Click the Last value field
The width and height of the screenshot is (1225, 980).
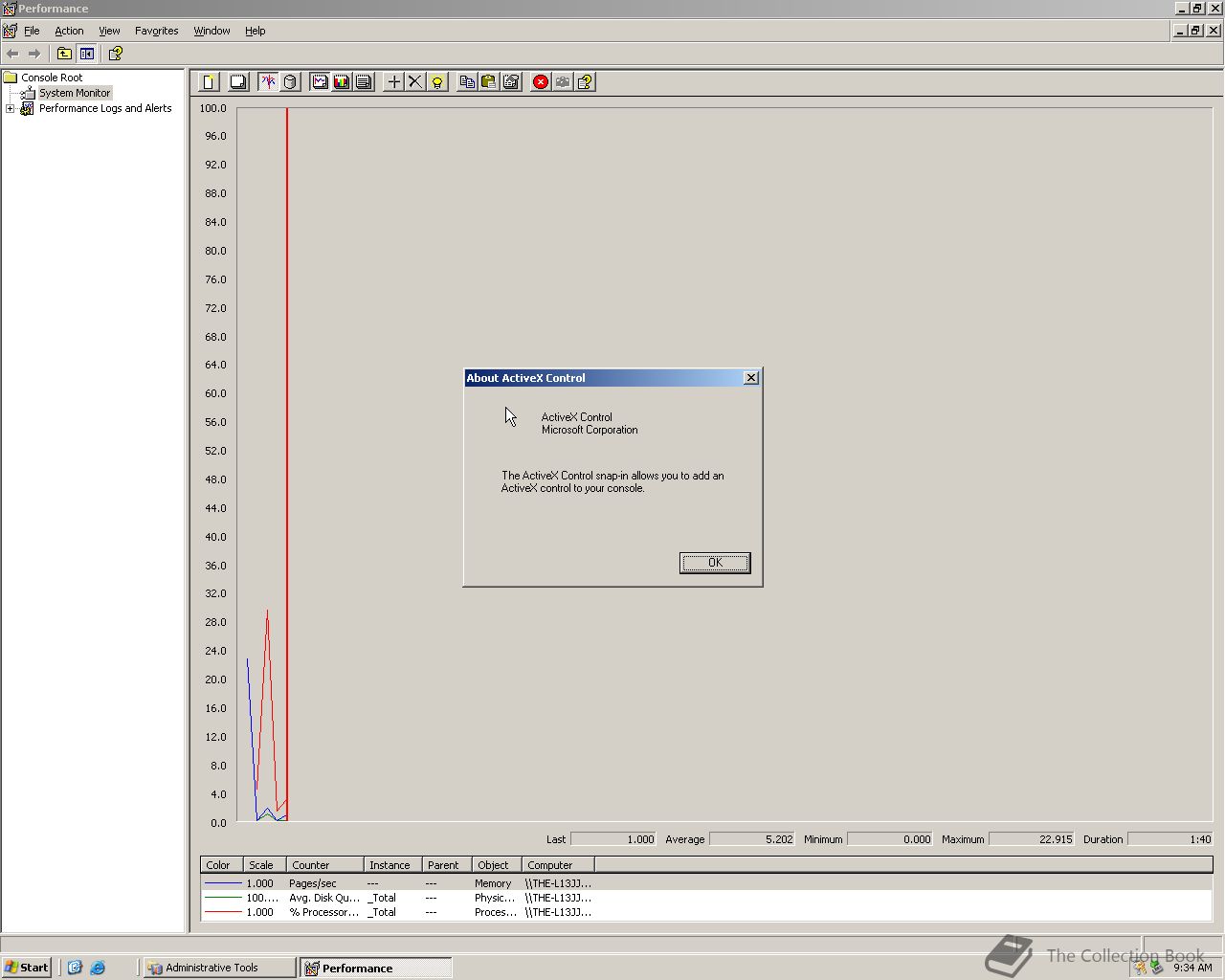point(613,839)
